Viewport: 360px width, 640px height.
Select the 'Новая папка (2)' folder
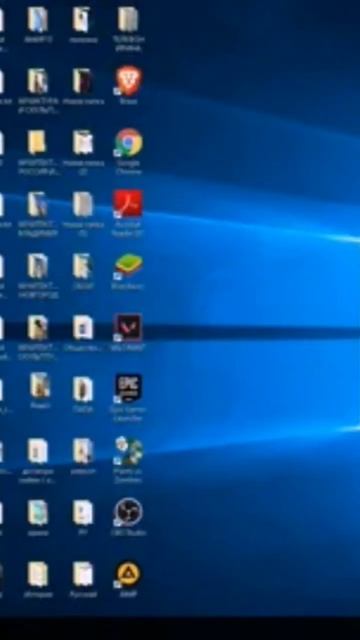pyautogui.click(x=83, y=143)
